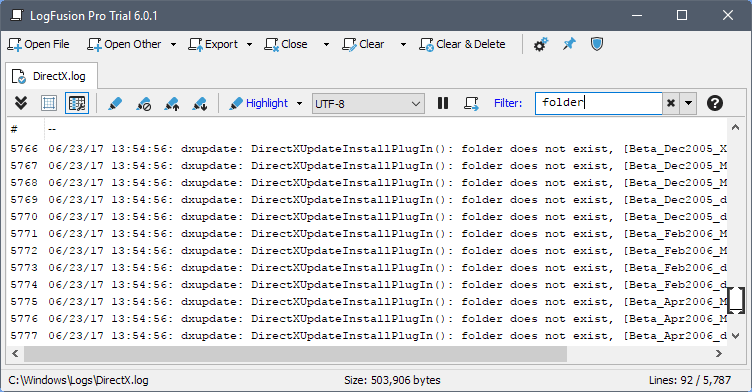Image resolution: width=752 pixels, height=392 pixels.
Task: Expand the Clear dropdown arrow
Action: [403, 44]
